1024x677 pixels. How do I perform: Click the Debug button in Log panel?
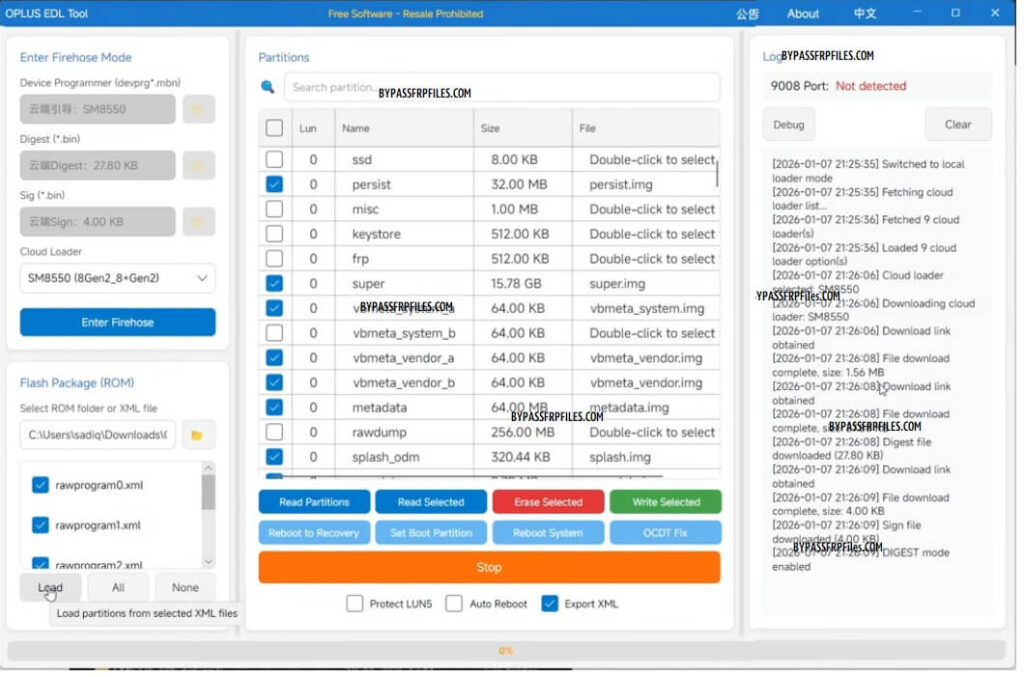(789, 125)
